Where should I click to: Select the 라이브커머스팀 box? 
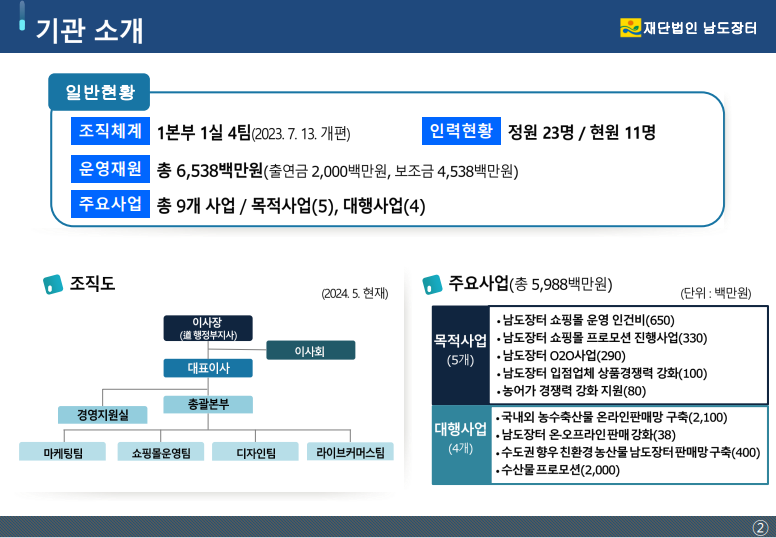tap(350, 452)
